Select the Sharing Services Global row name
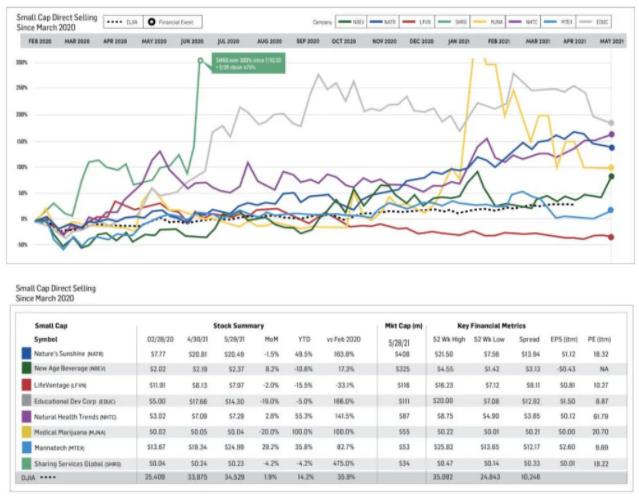This screenshot has width=639, height=497. (x=77, y=464)
